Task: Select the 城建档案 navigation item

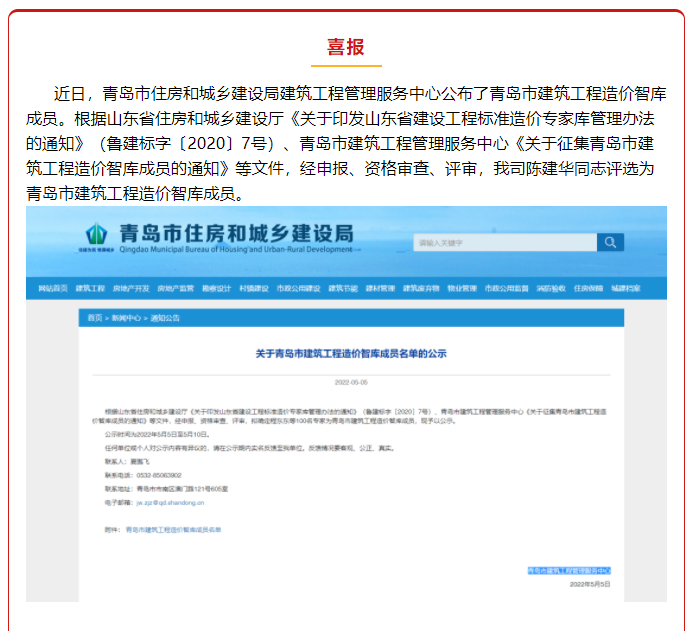Action: (626, 289)
